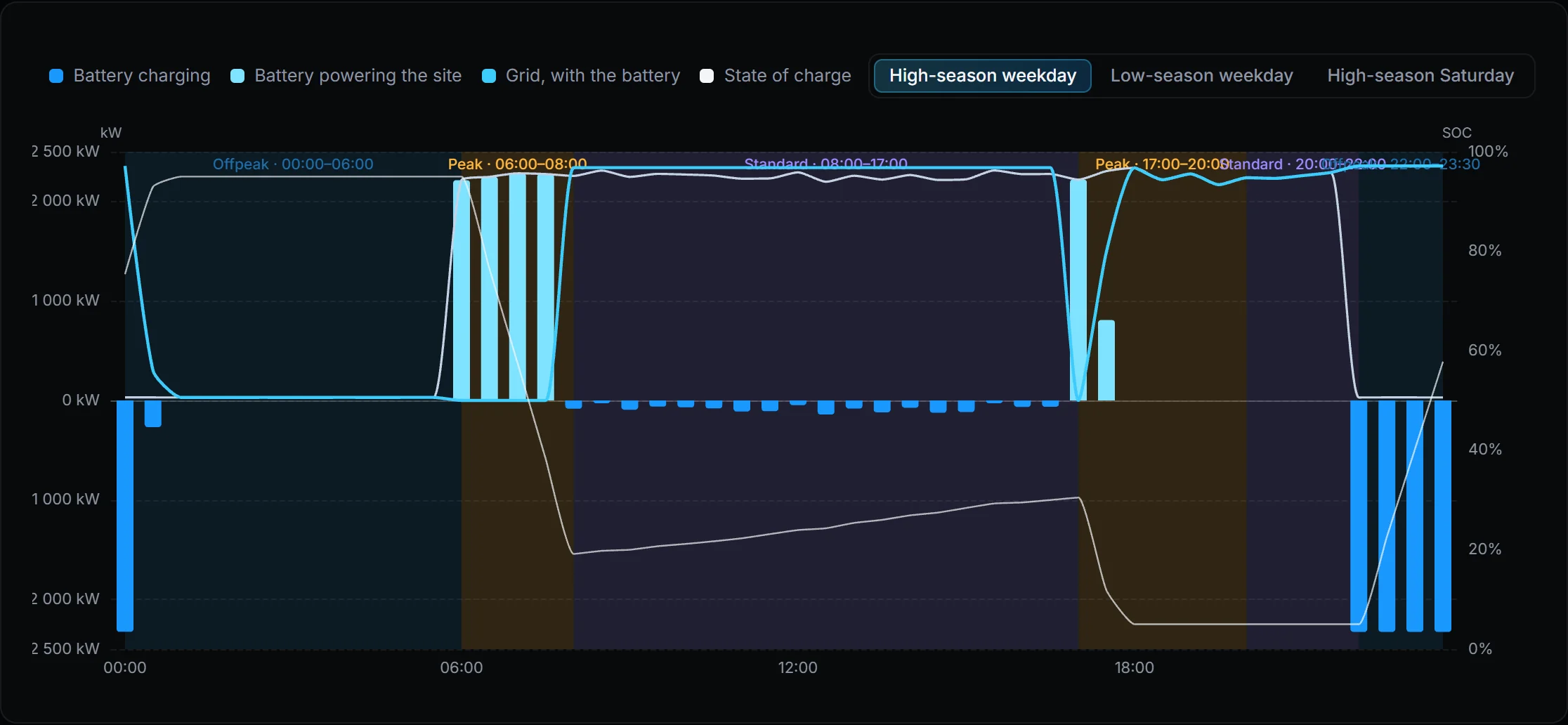Click the Peak 17:00–20:00 label
1568x725 pixels.
coord(1163,164)
